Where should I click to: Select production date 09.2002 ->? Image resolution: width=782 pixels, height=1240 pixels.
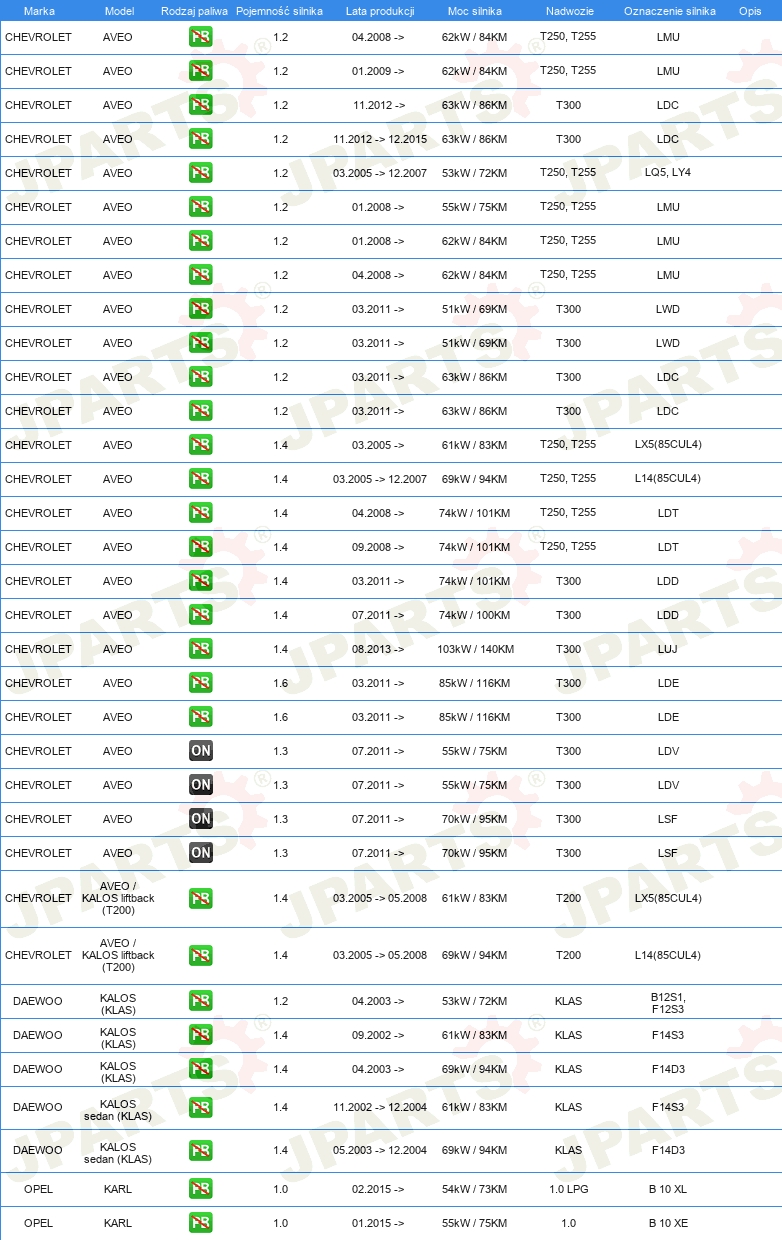click(x=378, y=1035)
